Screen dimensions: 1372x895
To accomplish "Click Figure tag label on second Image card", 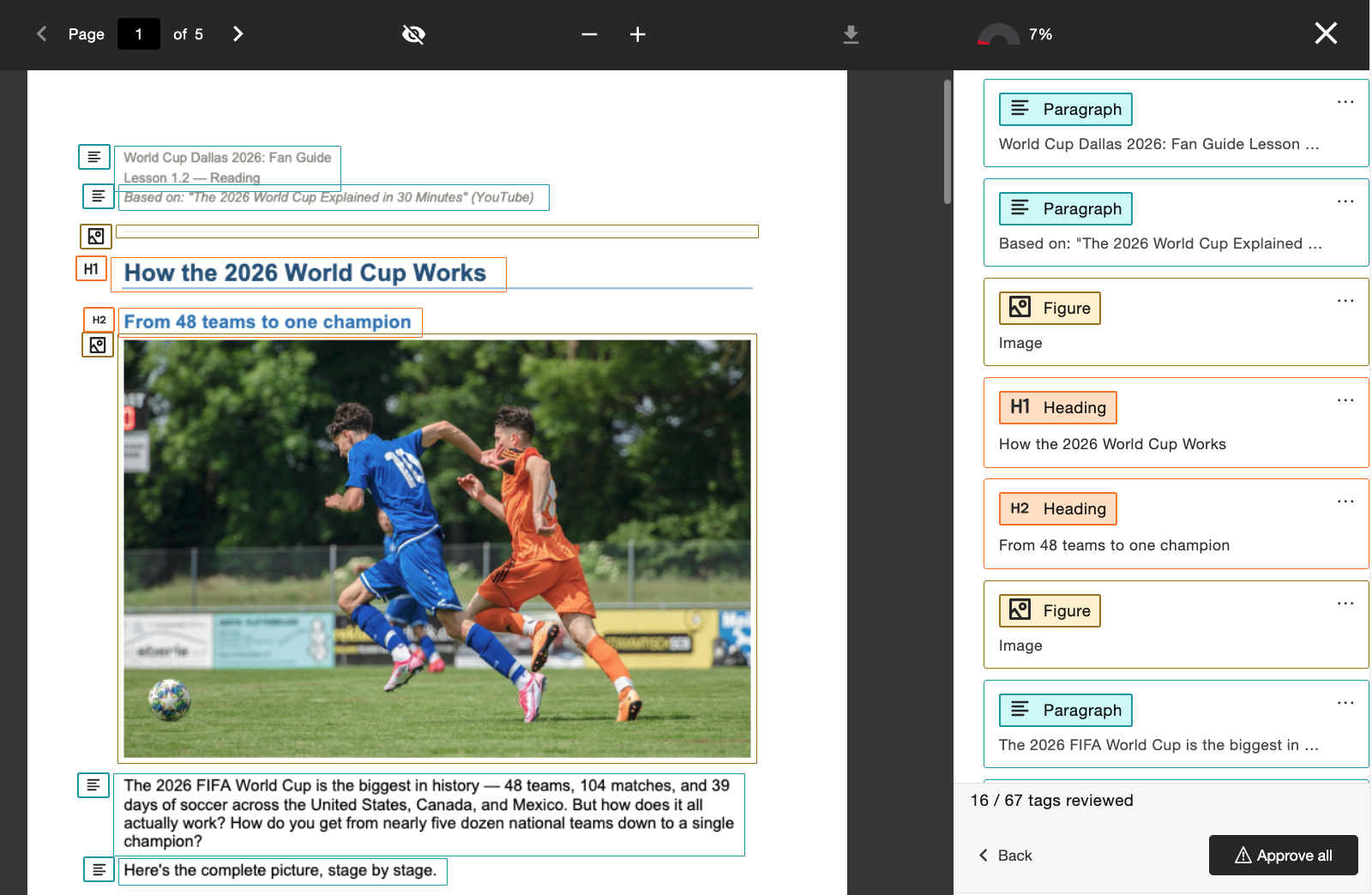I will [1050, 610].
